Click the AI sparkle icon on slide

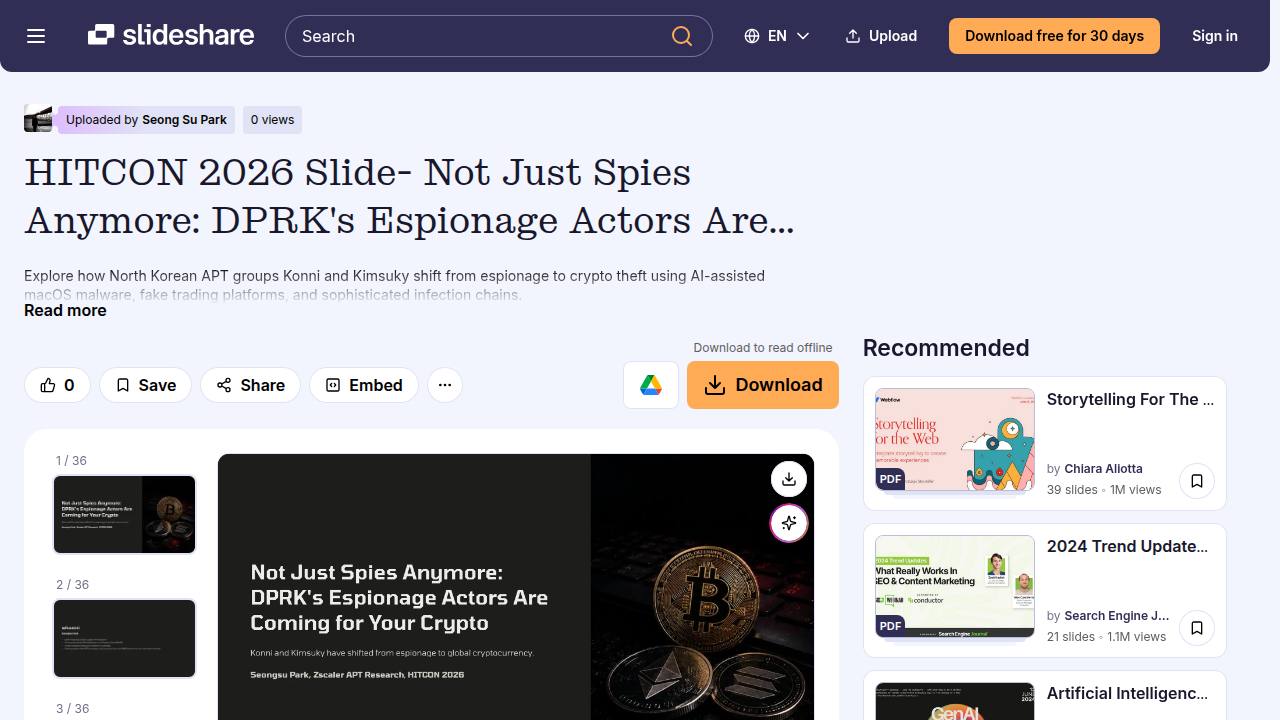[x=789, y=523]
